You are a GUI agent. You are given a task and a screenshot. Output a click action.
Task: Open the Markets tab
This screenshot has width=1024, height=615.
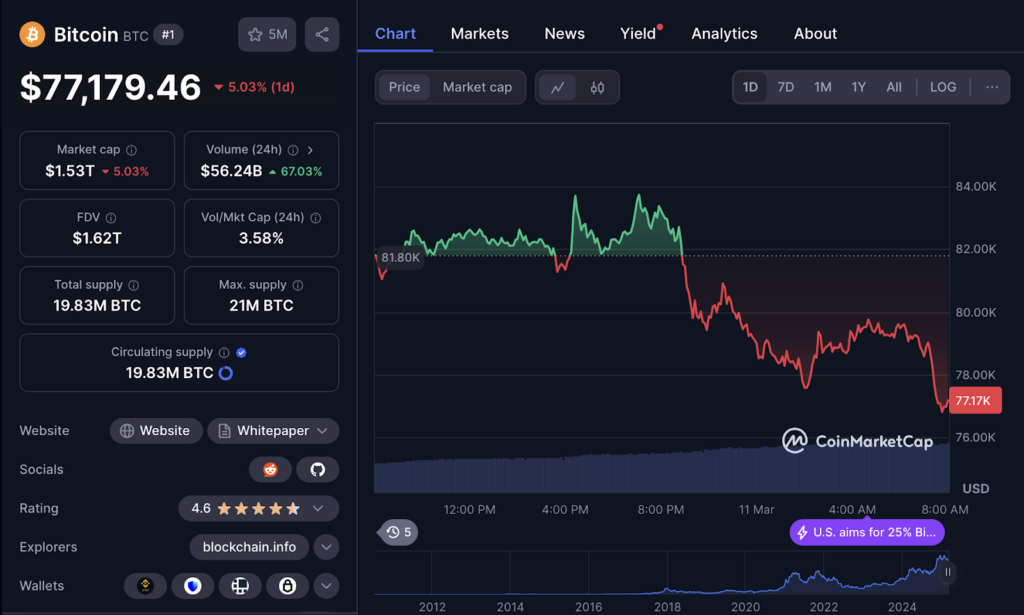pyautogui.click(x=479, y=33)
